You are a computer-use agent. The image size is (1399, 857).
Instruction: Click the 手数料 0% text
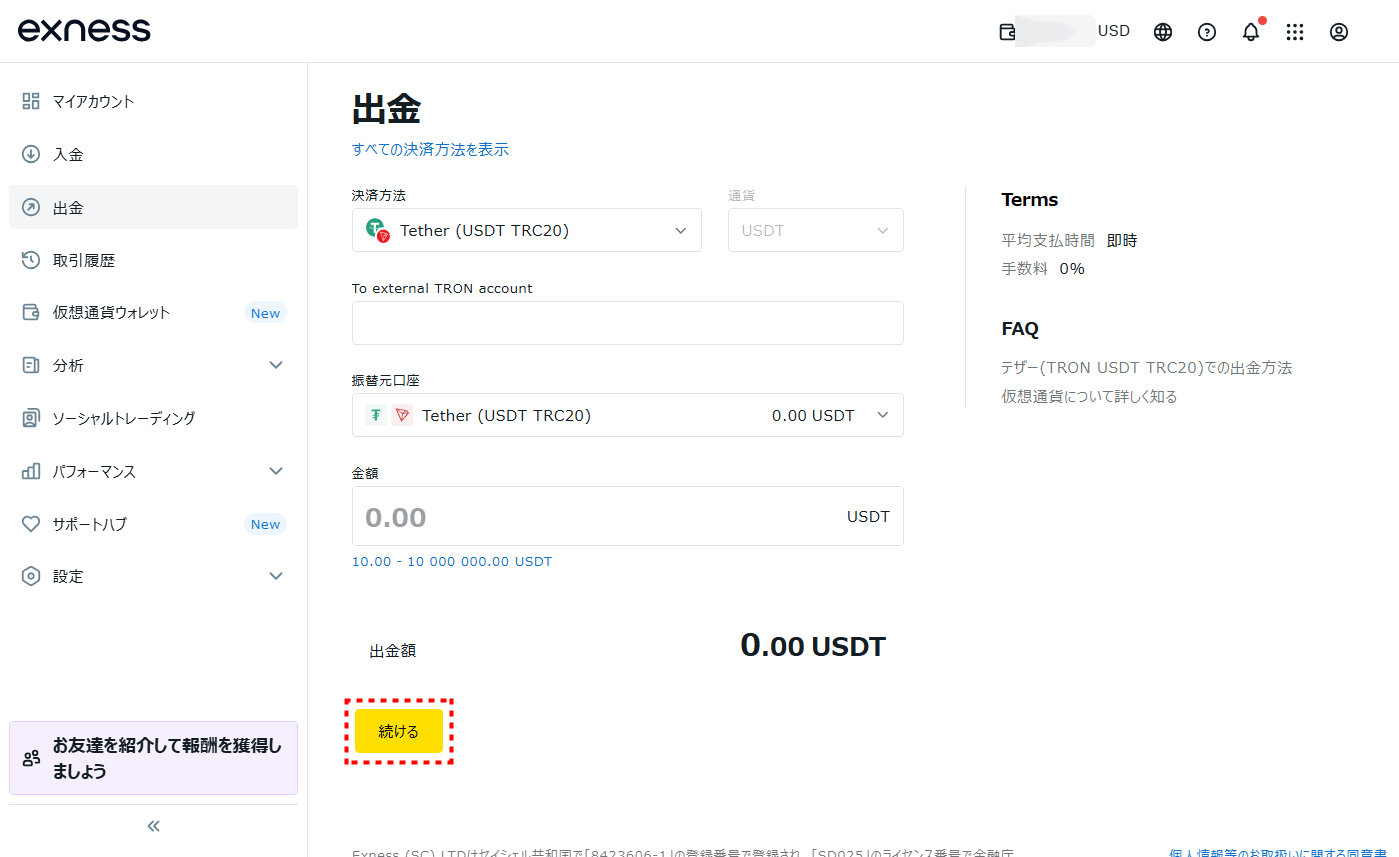pos(1043,268)
